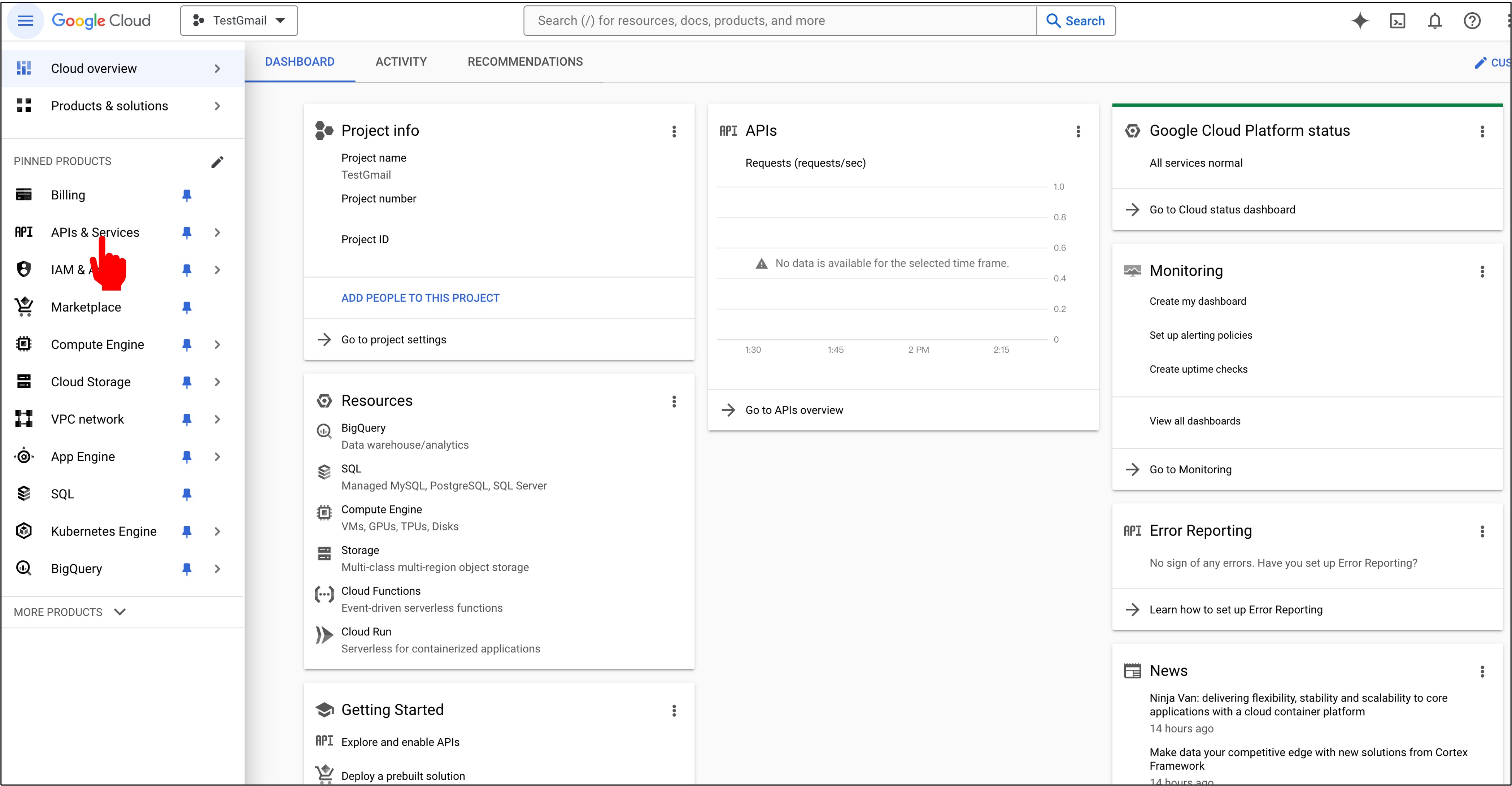Click Go to Cloud status dashboard

(1222, 209)
